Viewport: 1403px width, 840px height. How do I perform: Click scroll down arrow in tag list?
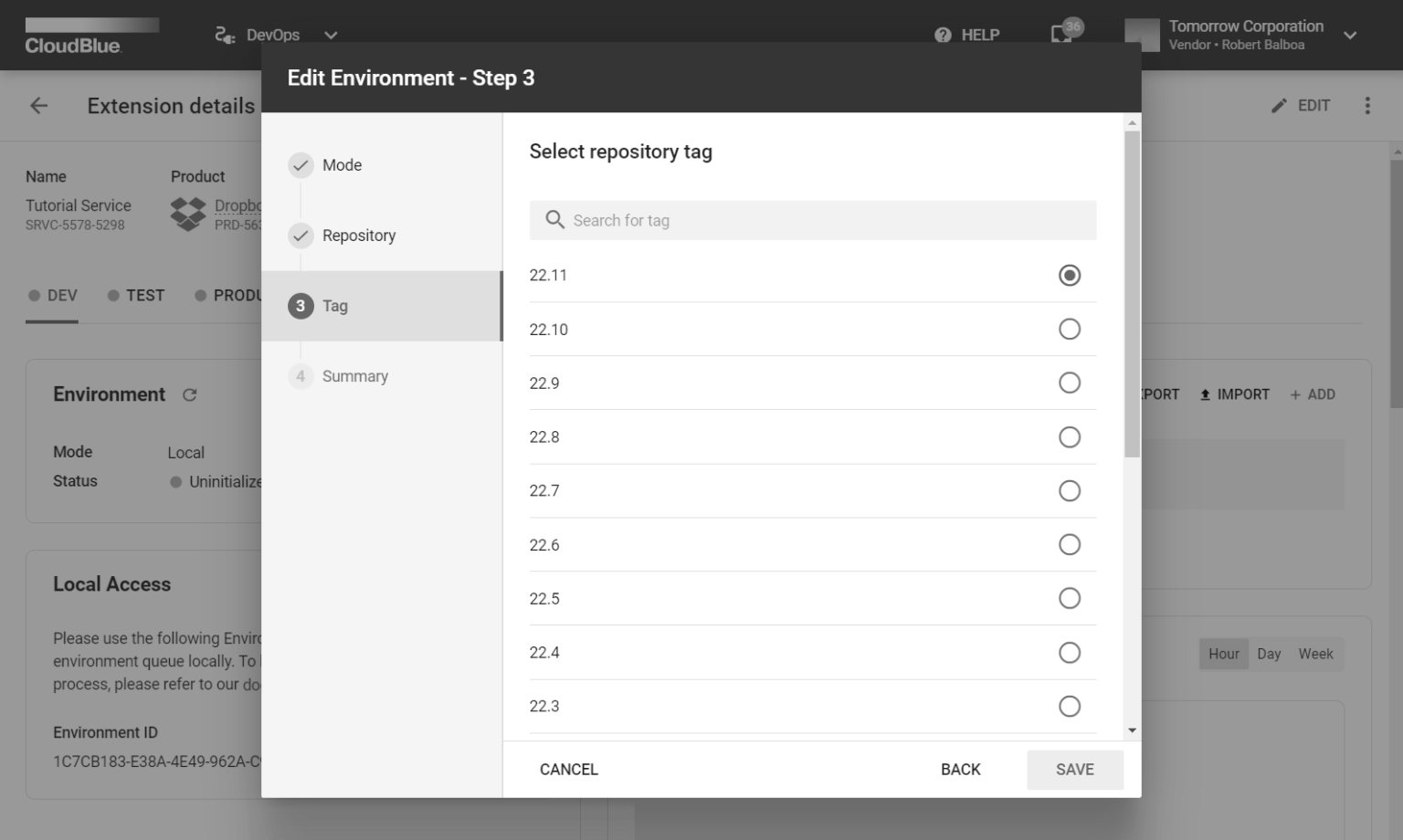coord(1133,730)
